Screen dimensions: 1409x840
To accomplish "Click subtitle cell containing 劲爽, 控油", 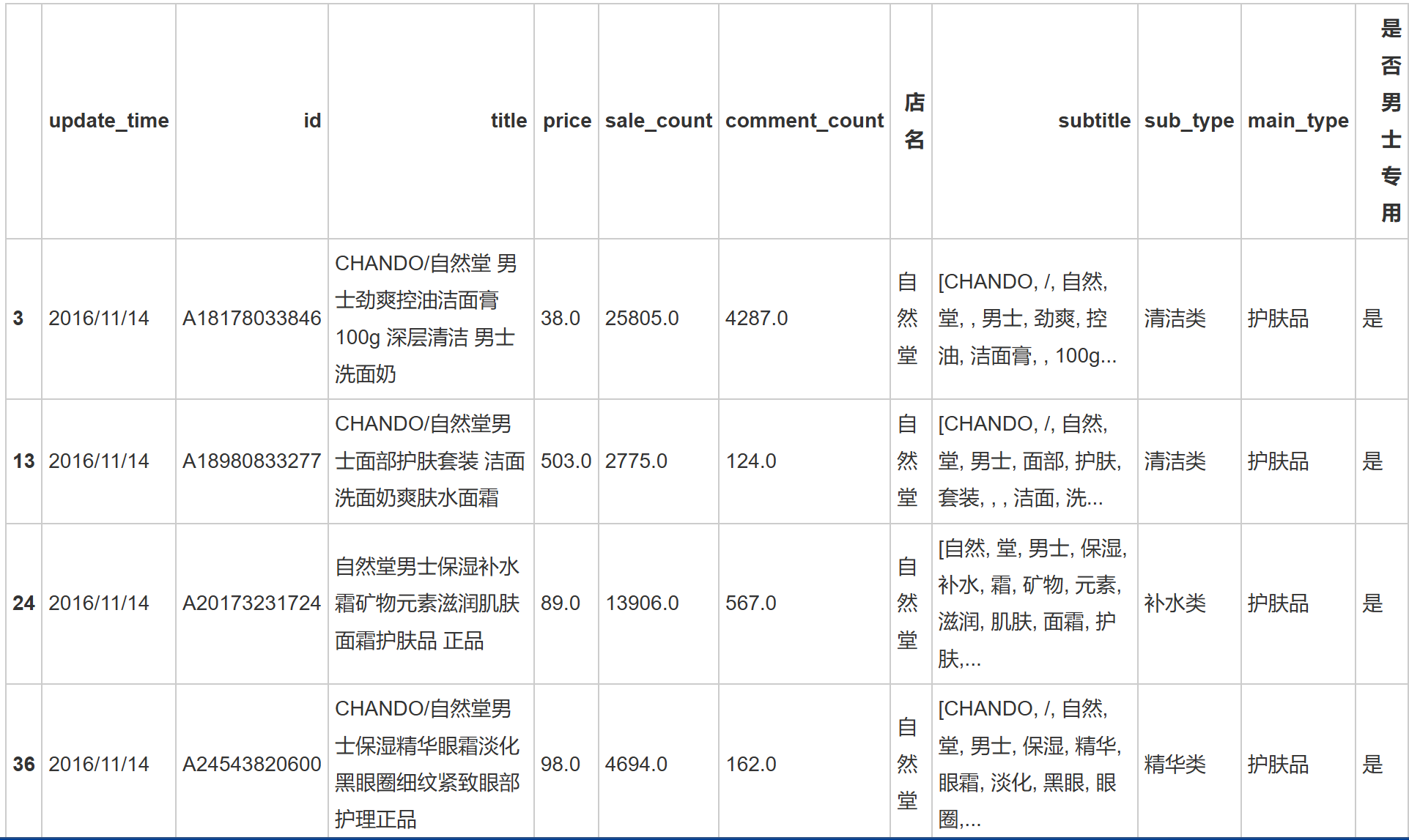I will tap(1035, 319).
